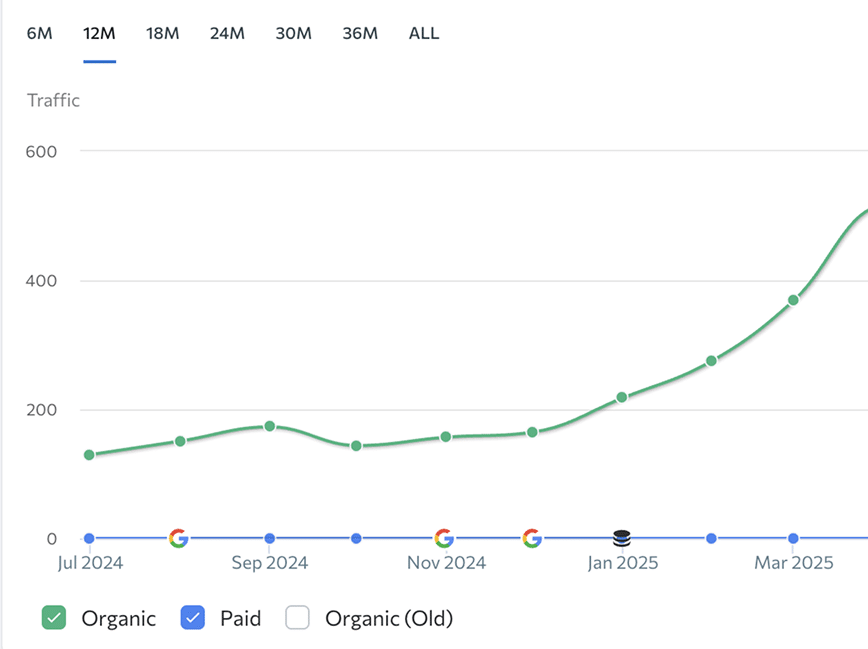This screenshot has height=649, width=868.
Task: Switch to the 6M time range tab
Action: point(39,33)
